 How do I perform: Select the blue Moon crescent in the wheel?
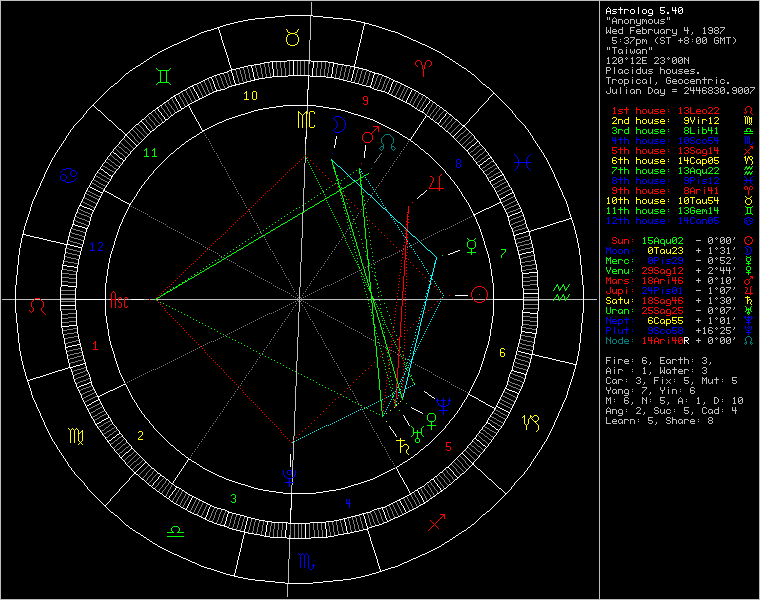pyautogui.click(x=339, y=125)
